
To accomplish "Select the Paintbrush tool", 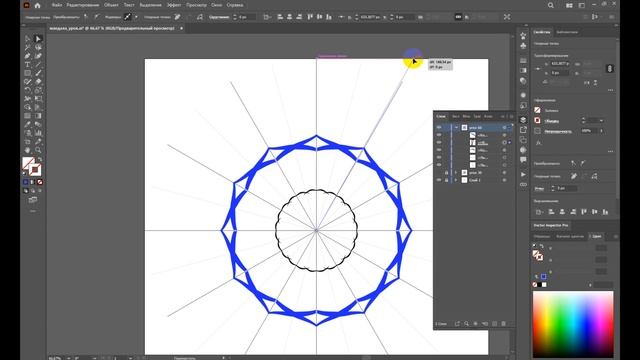I will [x=38, y=73].
